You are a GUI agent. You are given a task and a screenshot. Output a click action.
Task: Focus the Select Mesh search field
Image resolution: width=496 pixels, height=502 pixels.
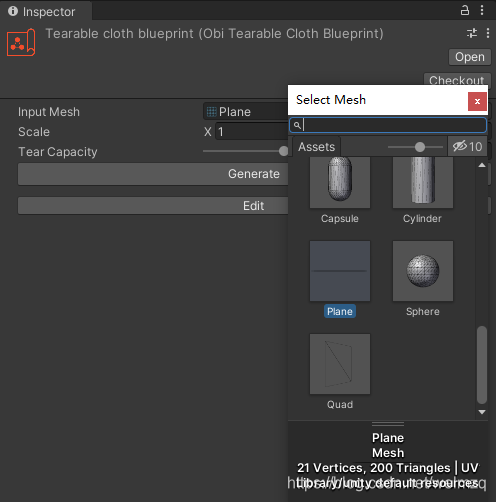tap(388, 126)
